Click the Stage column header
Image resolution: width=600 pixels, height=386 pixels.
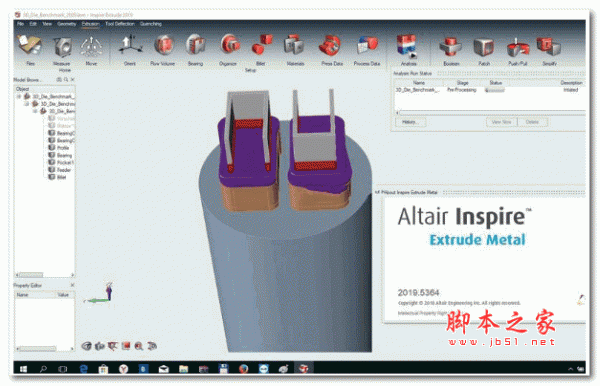462,83
